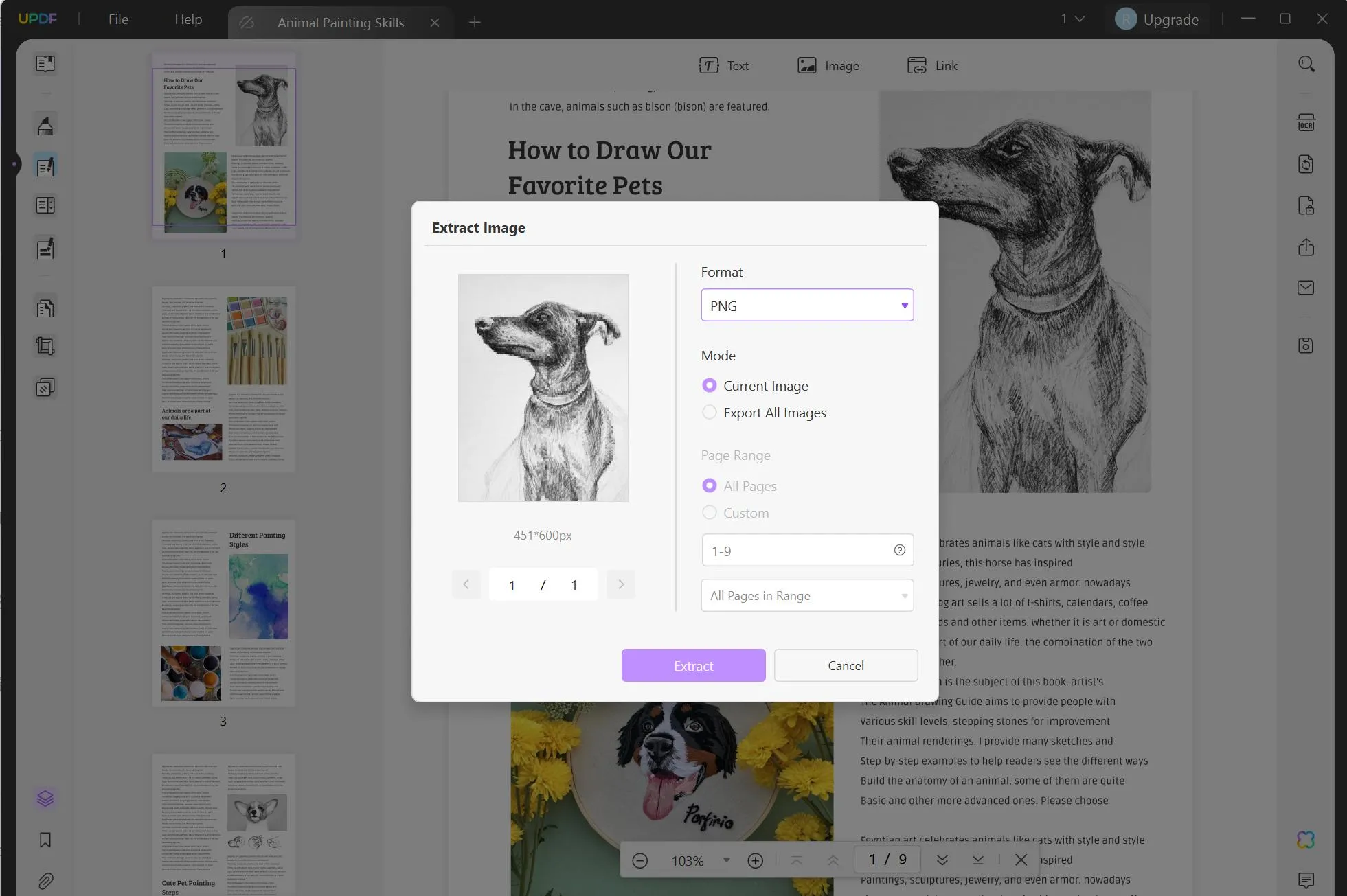Viewport: 1347px width, 896px height.
Task: Open the comments panel icon bottom right
Action: pos(1306,880)
